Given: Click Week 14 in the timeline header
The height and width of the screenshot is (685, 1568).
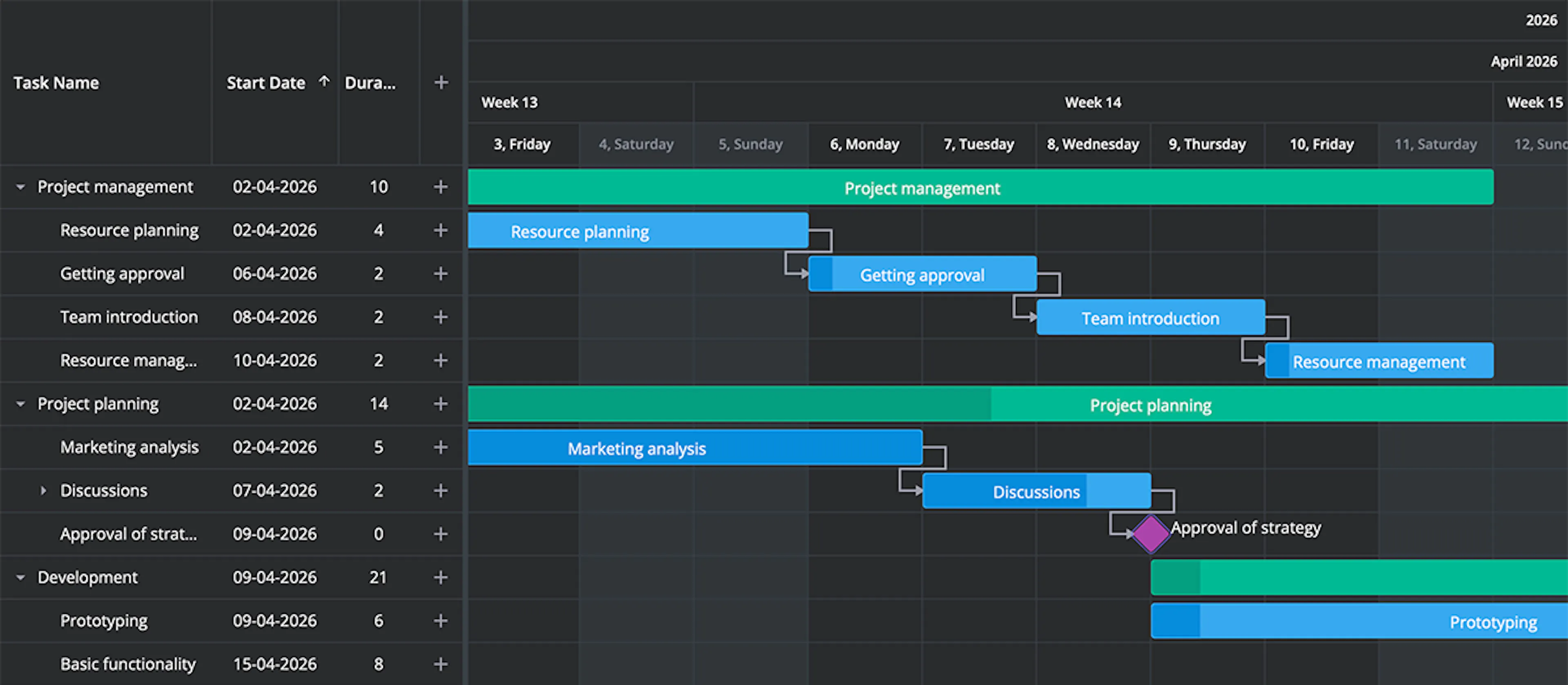Looking at the screenshot, I should point(1093,102).
